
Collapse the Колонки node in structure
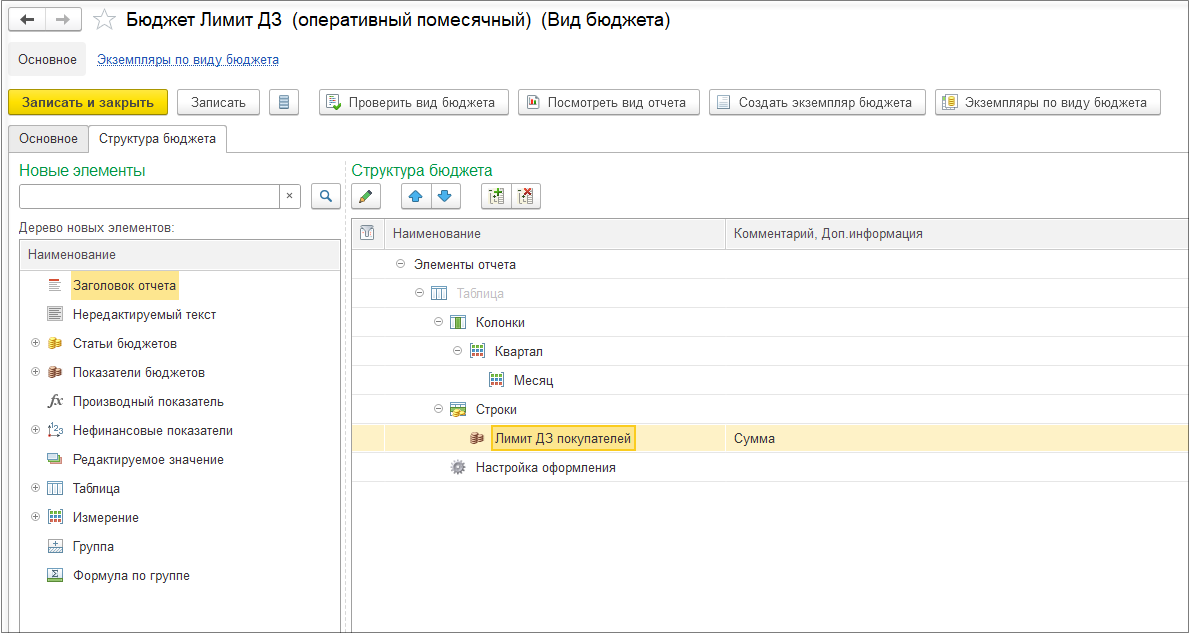click(438, 322)
